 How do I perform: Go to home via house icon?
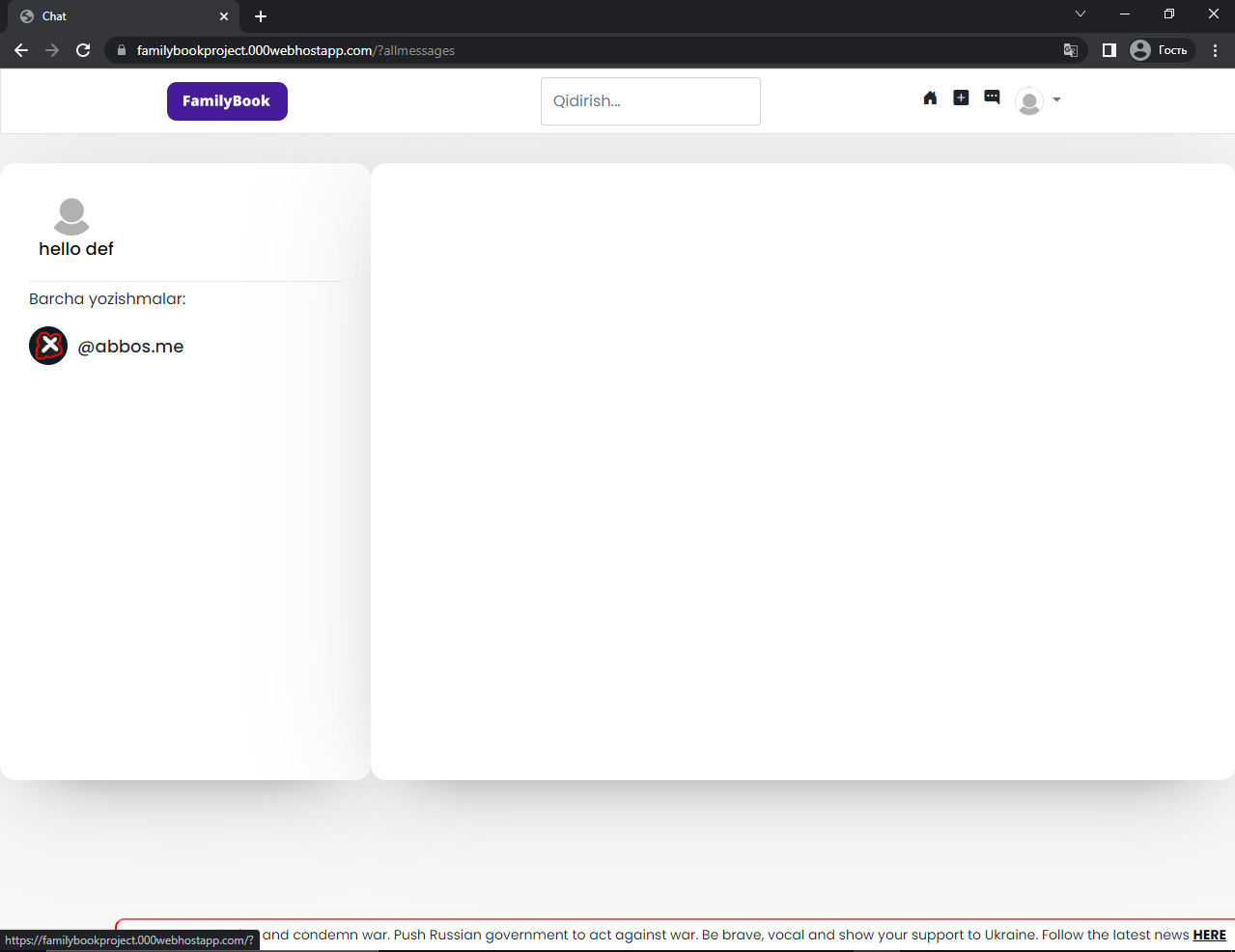coord(930,98)
